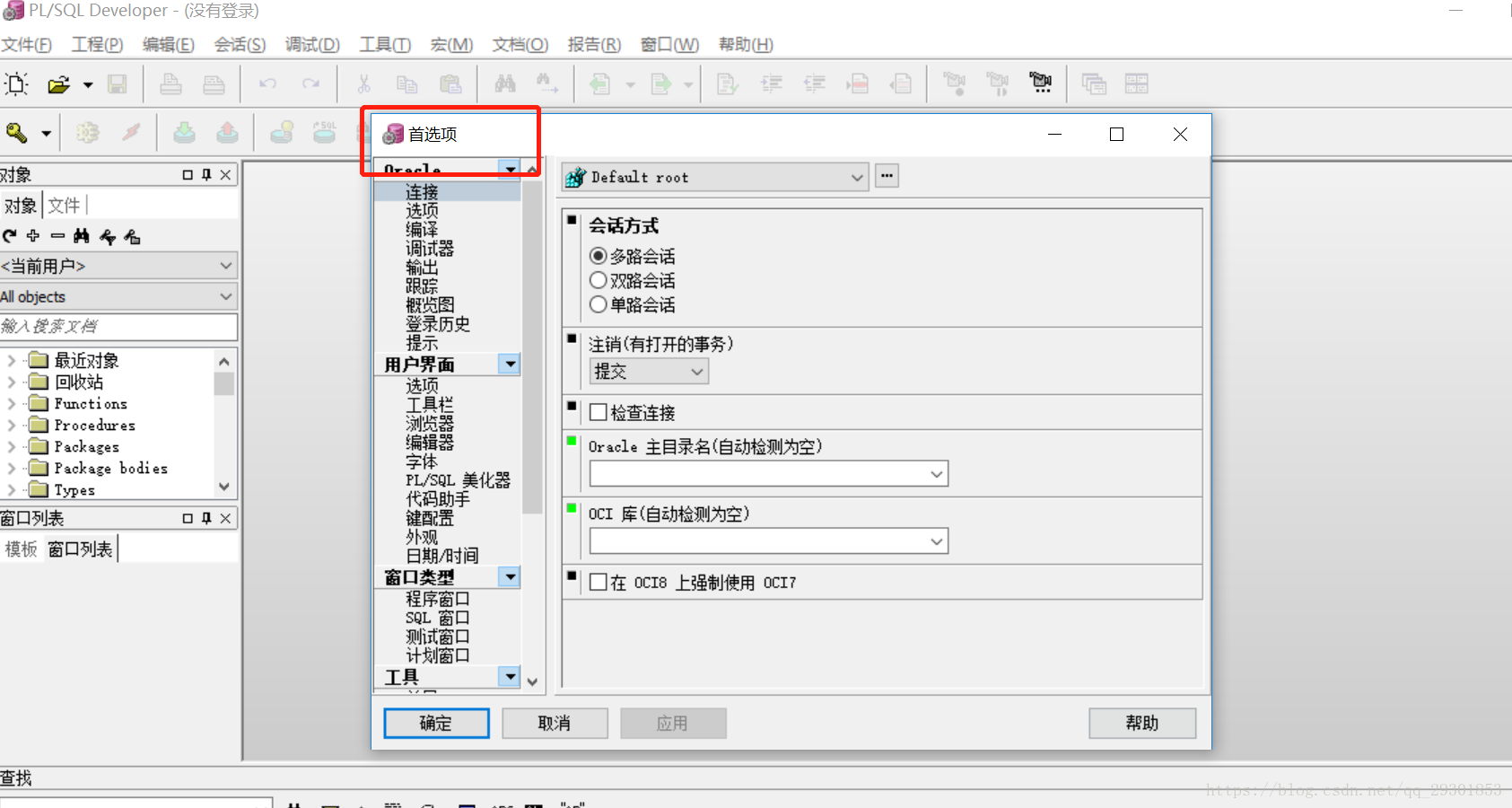Expand the Packages tree folder
Viewport: 1512px width, 808px height.
pyautogui.click(x=11, y=447)
